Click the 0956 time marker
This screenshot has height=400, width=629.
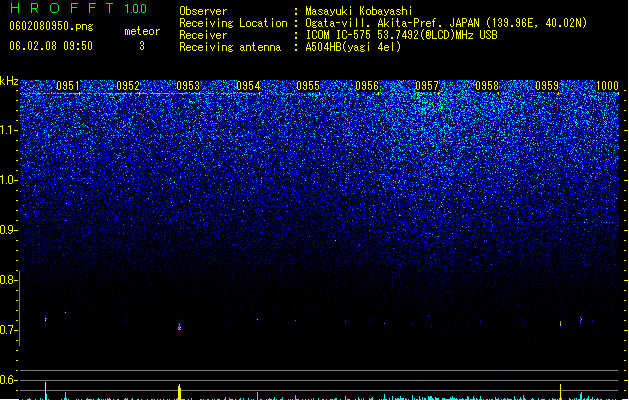click(x=367, y=86)
